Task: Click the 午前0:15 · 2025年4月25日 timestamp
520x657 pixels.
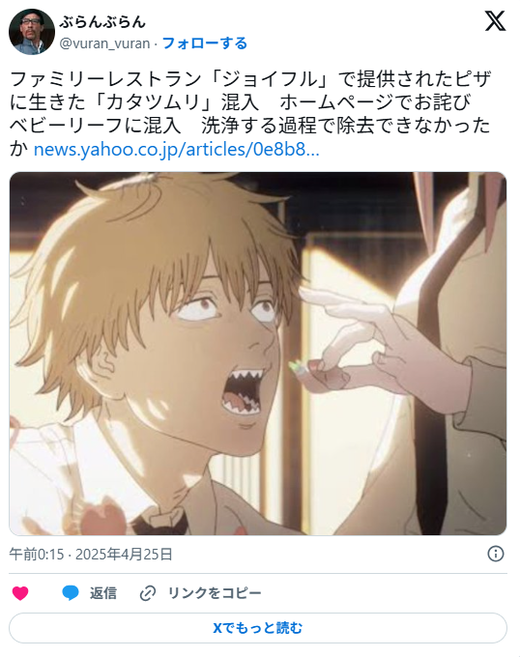Action: [x=91, y=554]
